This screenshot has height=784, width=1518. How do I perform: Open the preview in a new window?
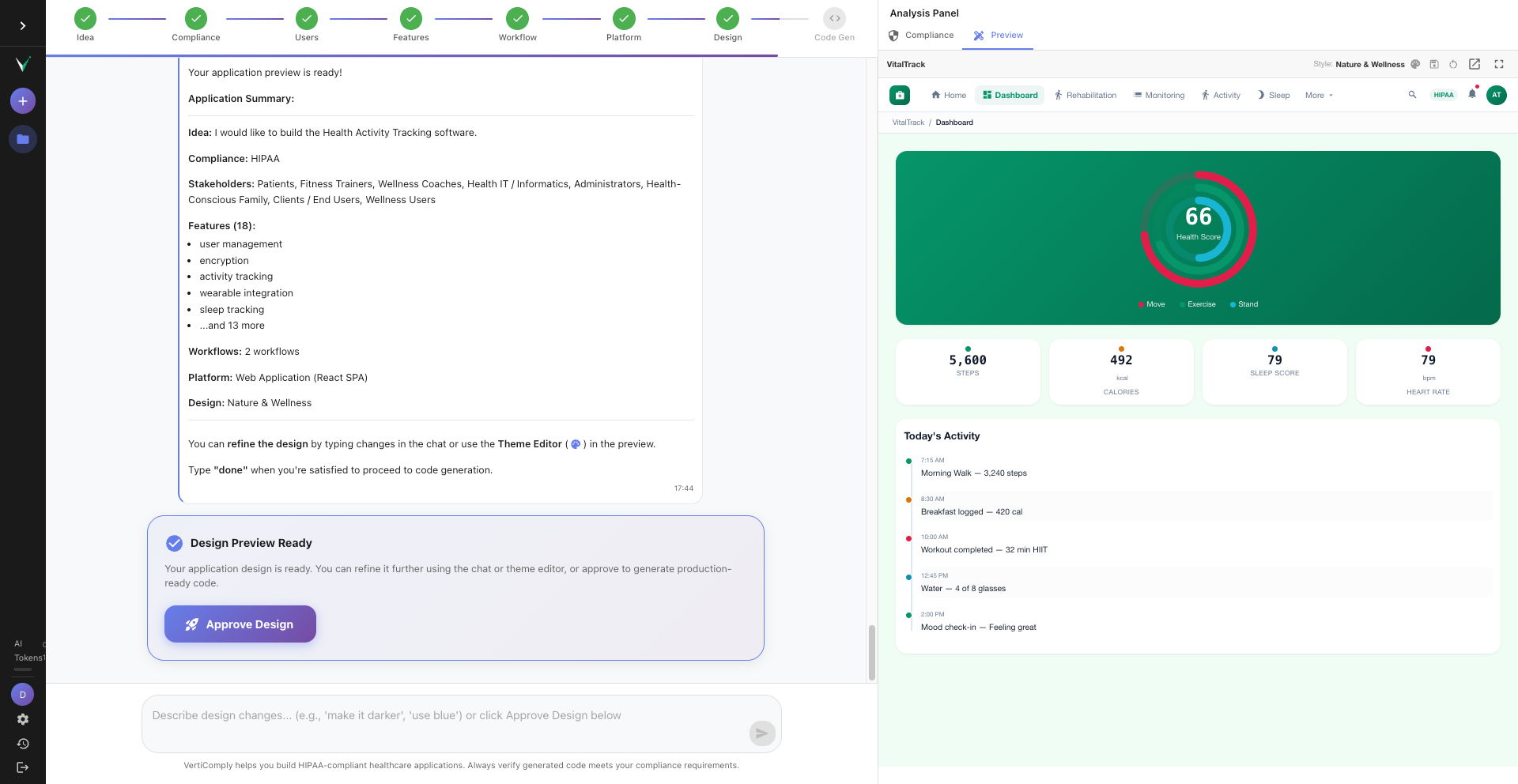1475,64
